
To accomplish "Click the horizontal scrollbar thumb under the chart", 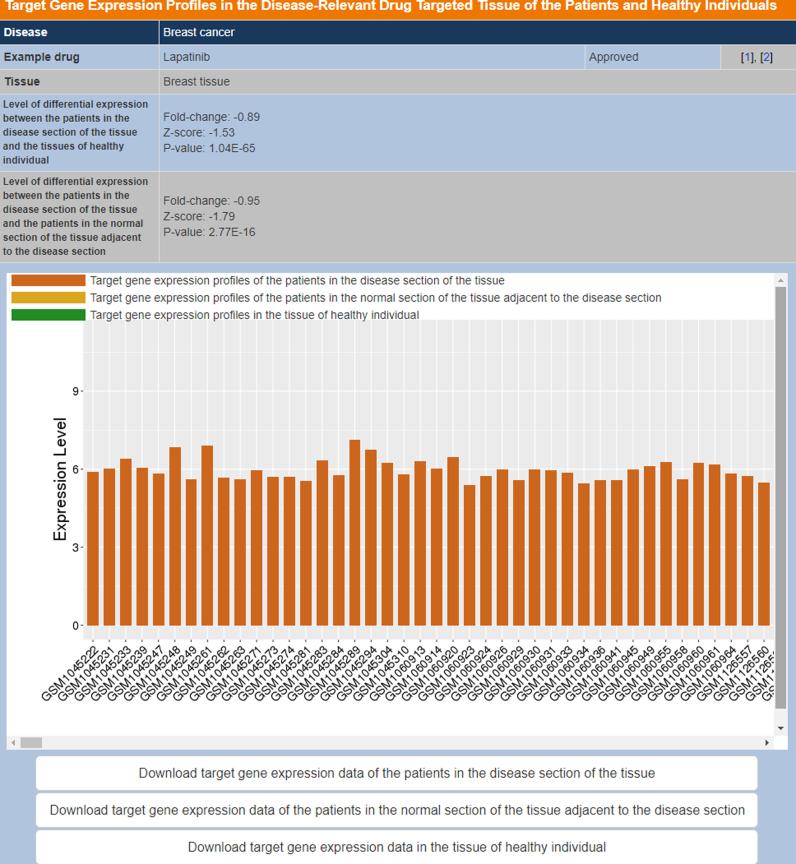I will (x=31, y=742).
